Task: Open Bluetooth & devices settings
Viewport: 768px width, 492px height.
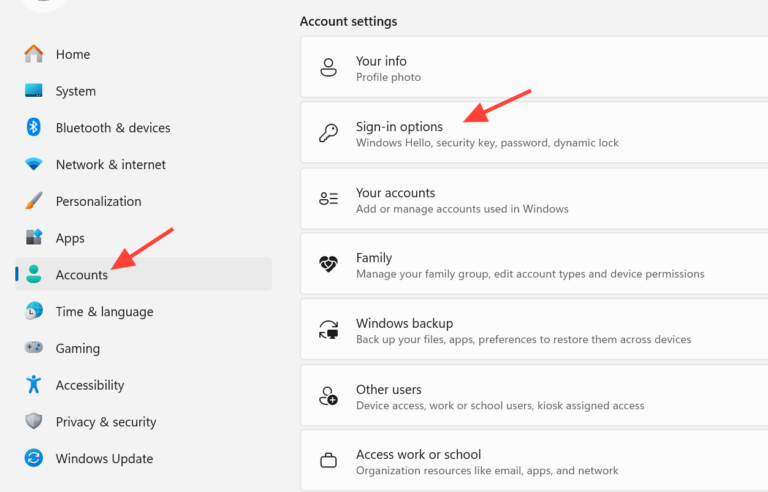Action: click(144, 127)
